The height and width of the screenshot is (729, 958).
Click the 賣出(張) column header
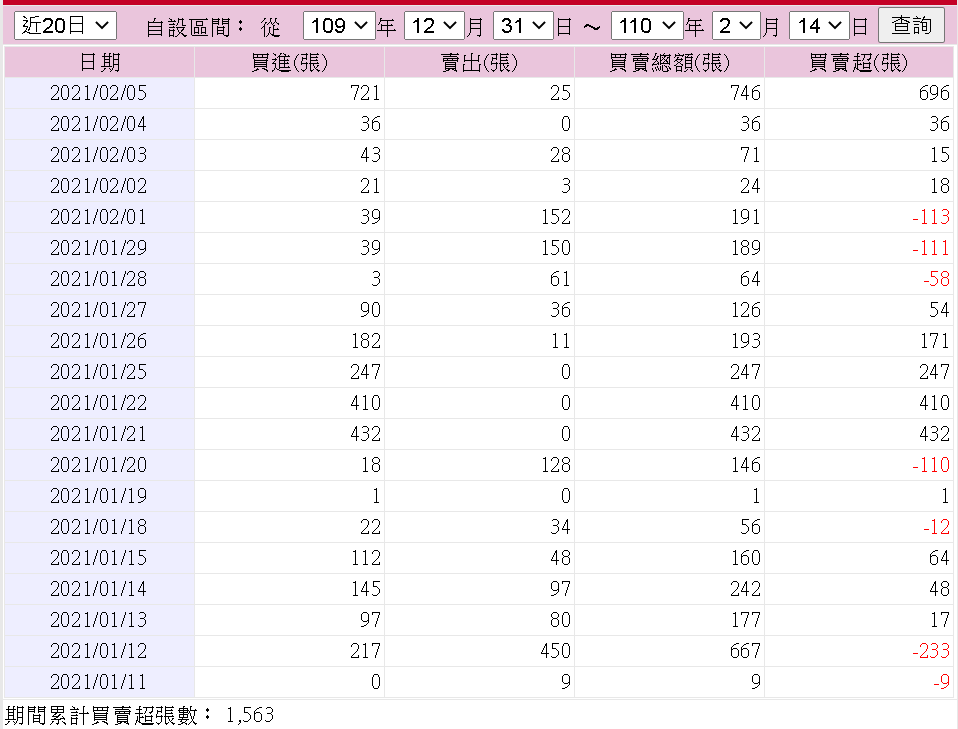[480, 62]
